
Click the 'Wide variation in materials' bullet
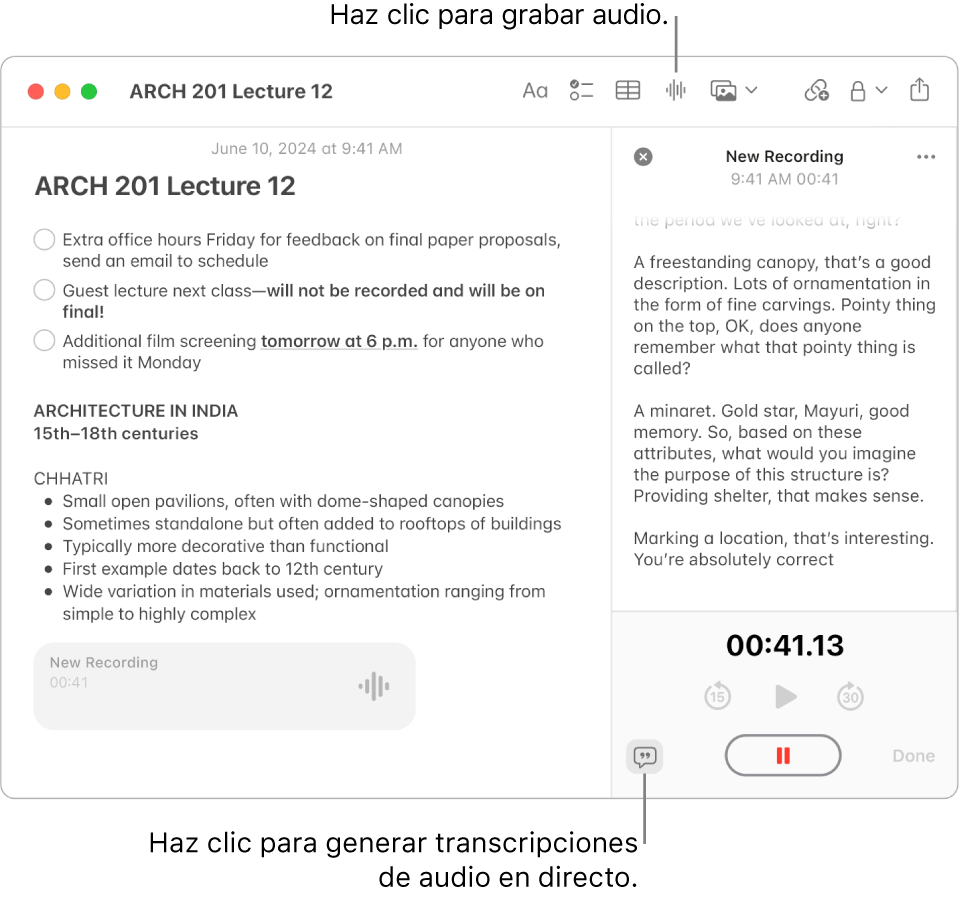pos(304,603)
